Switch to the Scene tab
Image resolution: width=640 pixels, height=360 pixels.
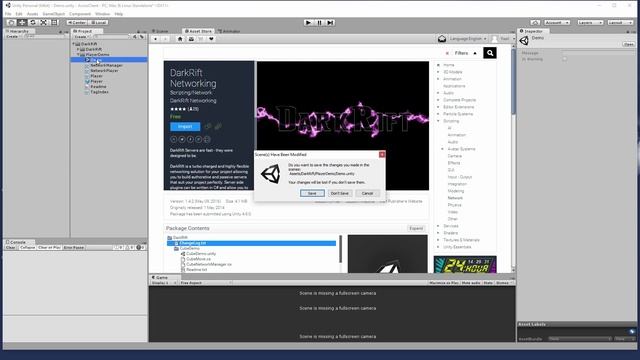click(160, 31)
